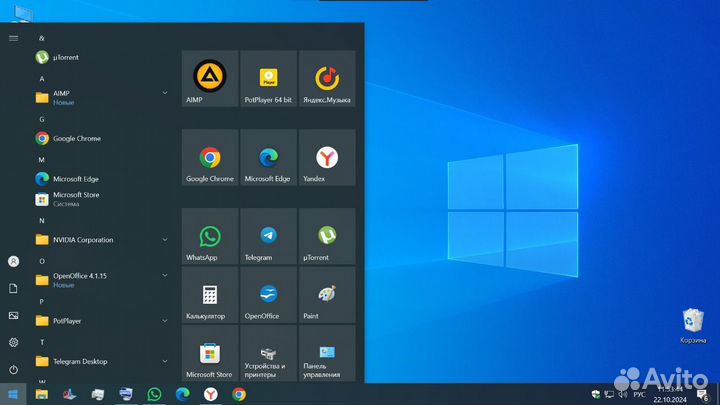720x405 pixels.
Task: Launch the PotPlayer 64 bit tile
Action: (268, 79)
